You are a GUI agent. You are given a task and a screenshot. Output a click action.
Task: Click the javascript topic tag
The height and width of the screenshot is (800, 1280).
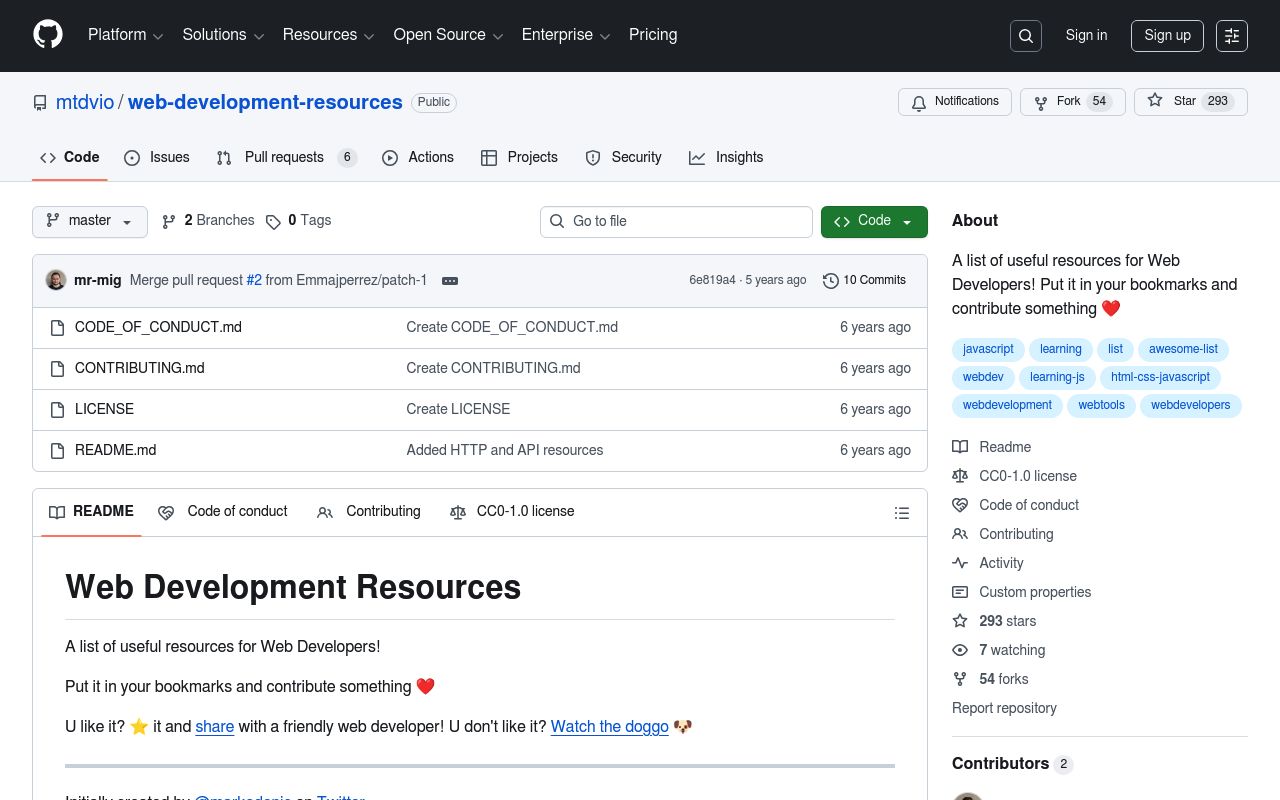[988, 349]
